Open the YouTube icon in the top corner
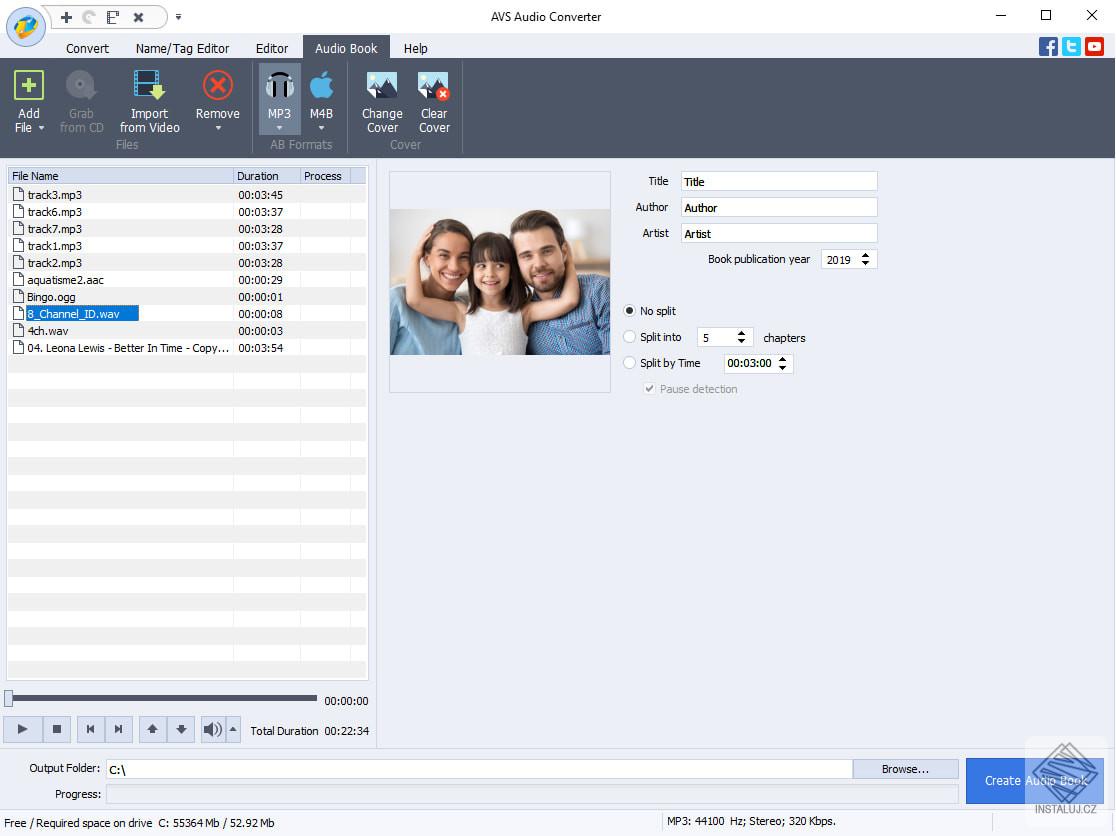Image resolution: width=1116 pixels, height=836 pixels. point(1095,46)
